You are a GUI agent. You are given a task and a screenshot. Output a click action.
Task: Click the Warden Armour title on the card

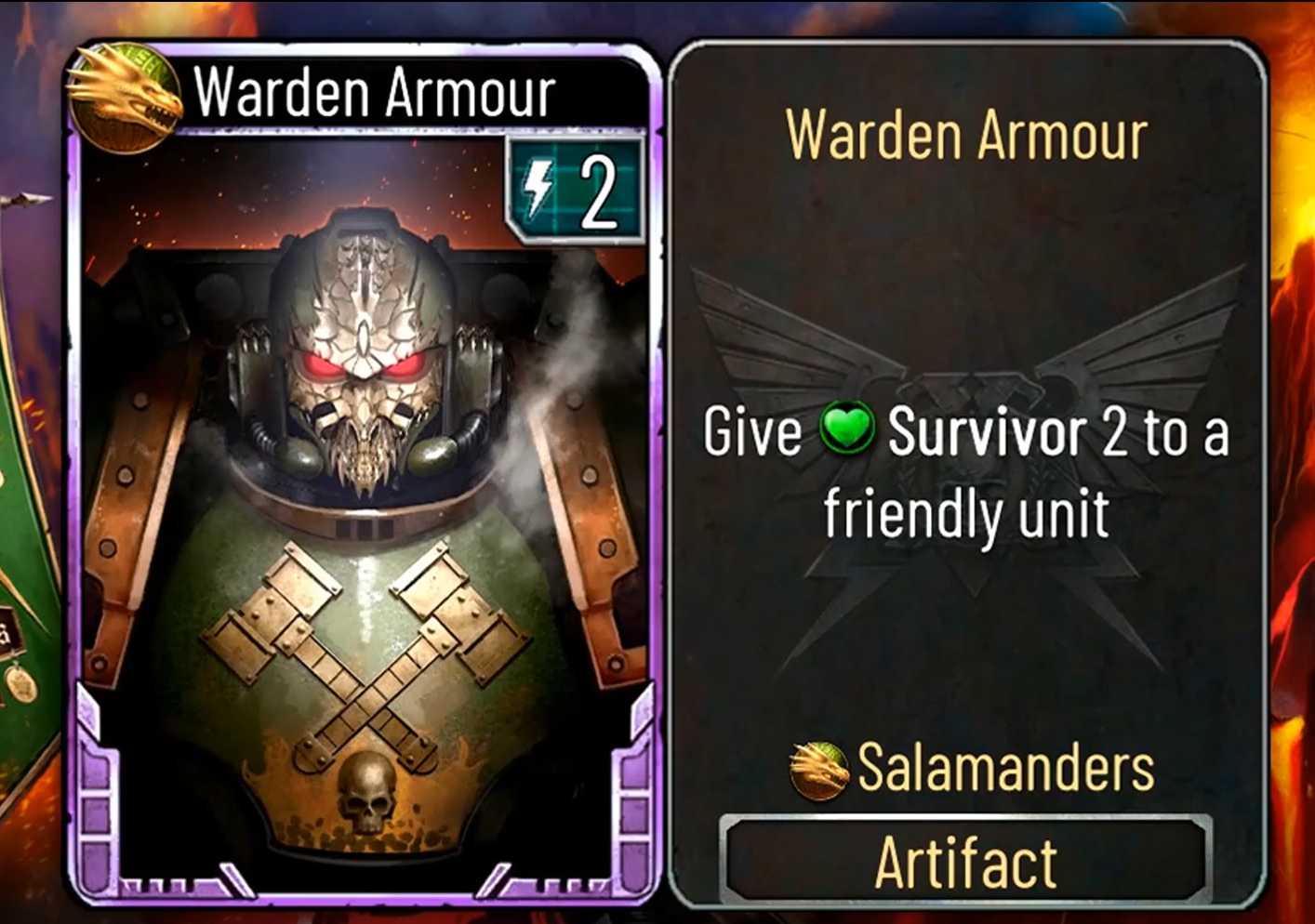click(x=374, y=91)
